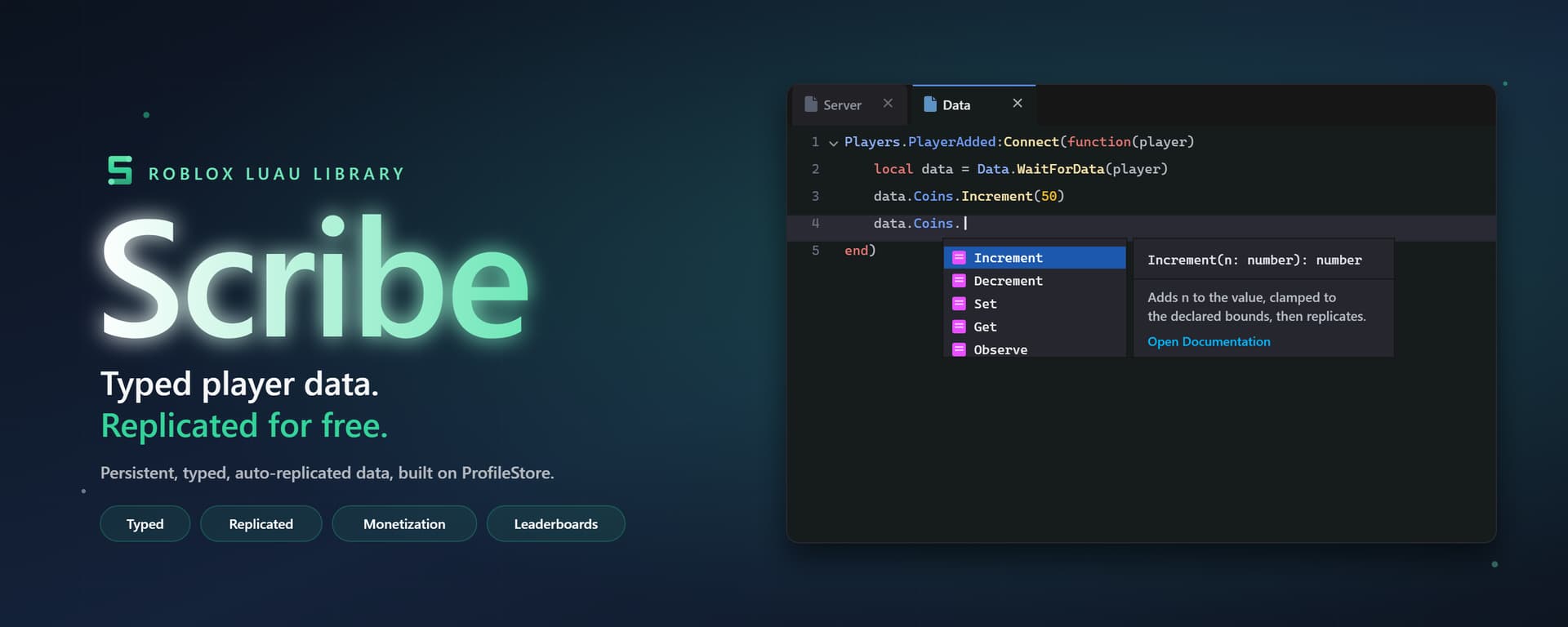
Task: Collapse the code fold on line 1
Action: pos(833,143)
